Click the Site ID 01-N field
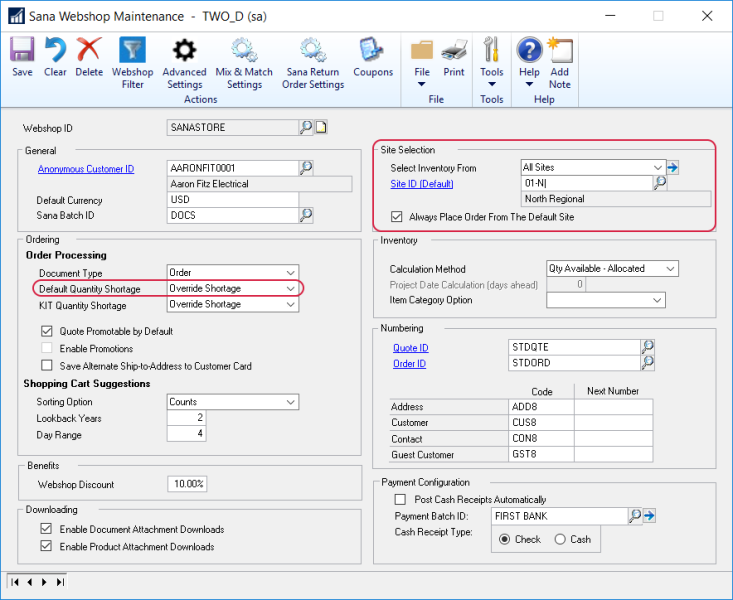 [587, 183]
